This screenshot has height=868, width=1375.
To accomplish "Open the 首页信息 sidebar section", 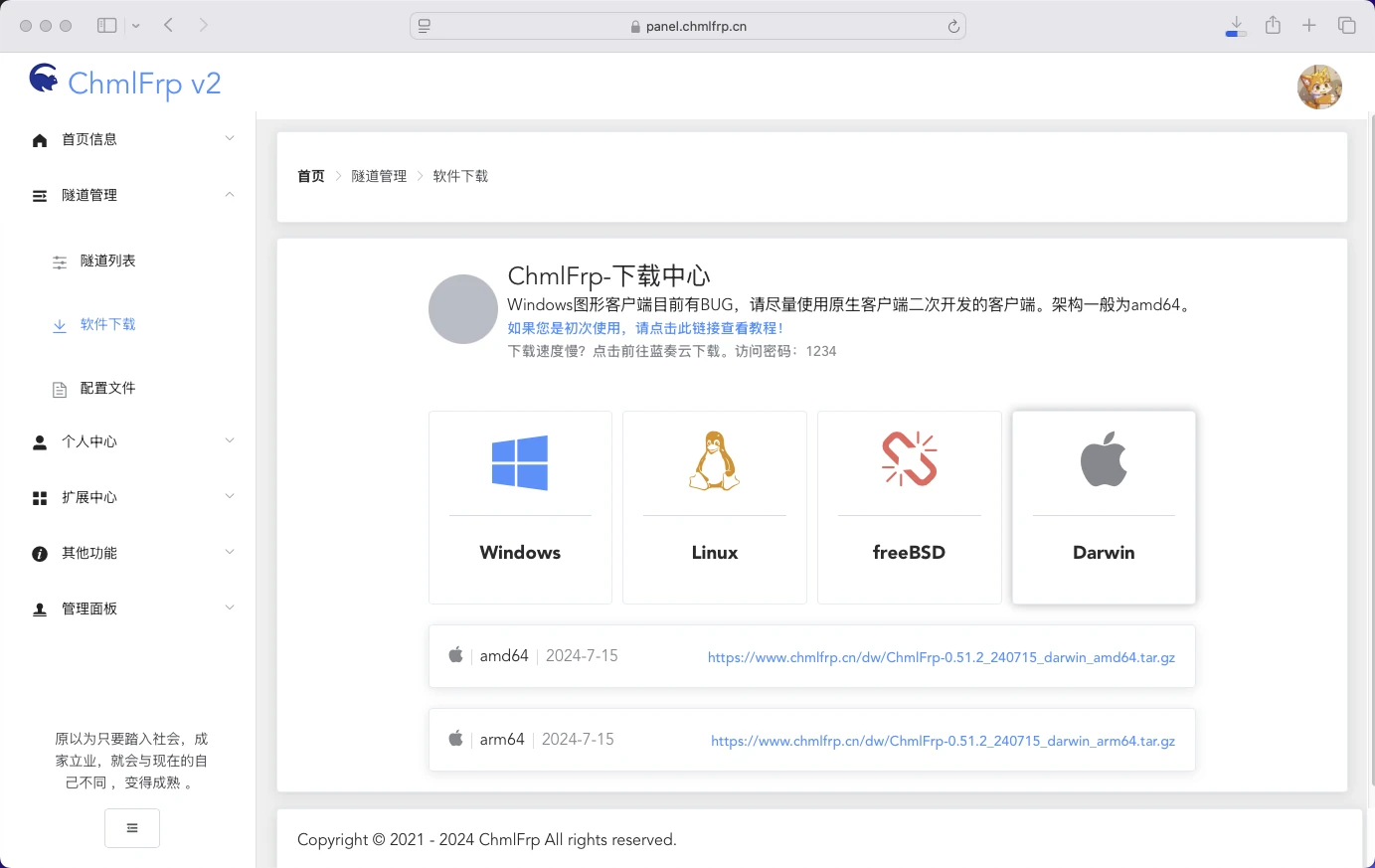I will [x=129, y=139].
